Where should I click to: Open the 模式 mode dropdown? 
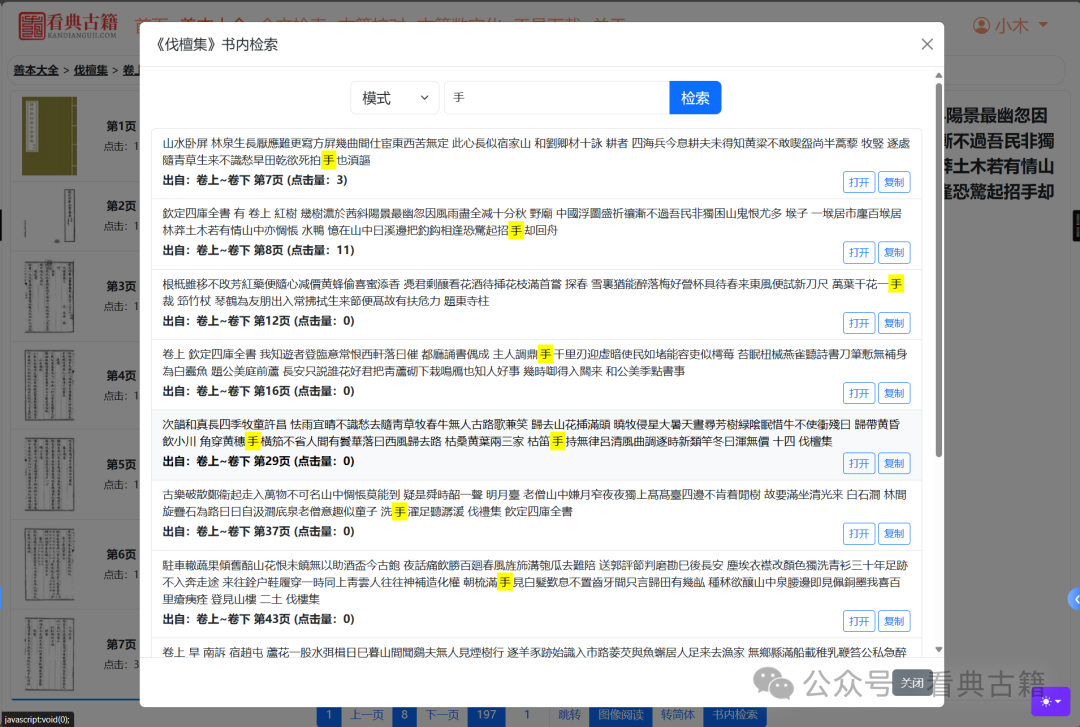(x=395, y=97)
